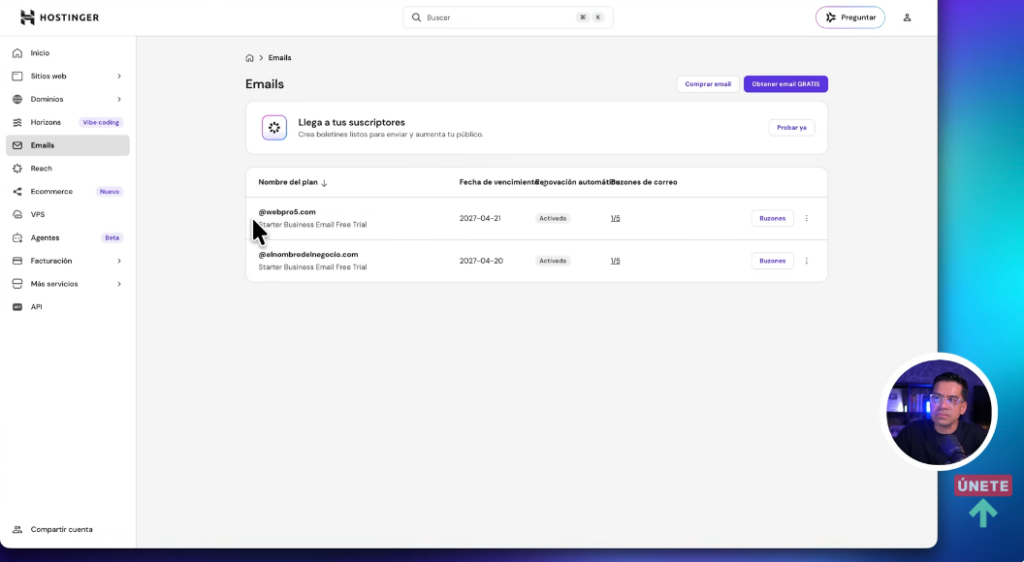Click the @elnombredelnegocio.com plan name
1024x562 pixels.
click(308, 255)
